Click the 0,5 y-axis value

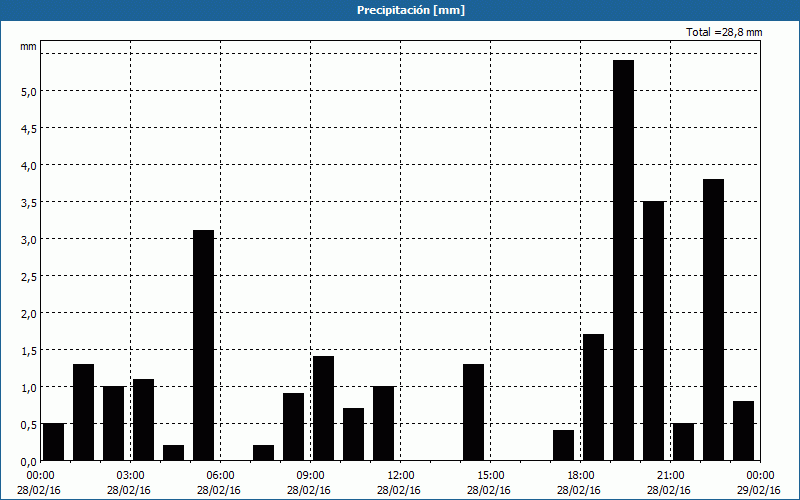pos(29,424)
